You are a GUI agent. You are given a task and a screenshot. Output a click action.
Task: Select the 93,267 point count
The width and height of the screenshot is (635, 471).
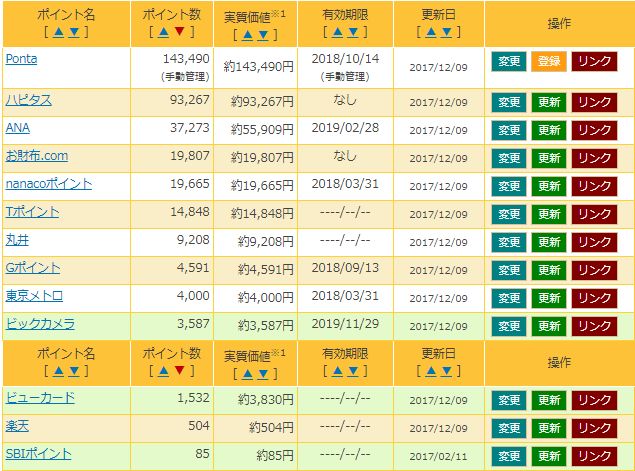pyautogui.click(x=190, y=100)
